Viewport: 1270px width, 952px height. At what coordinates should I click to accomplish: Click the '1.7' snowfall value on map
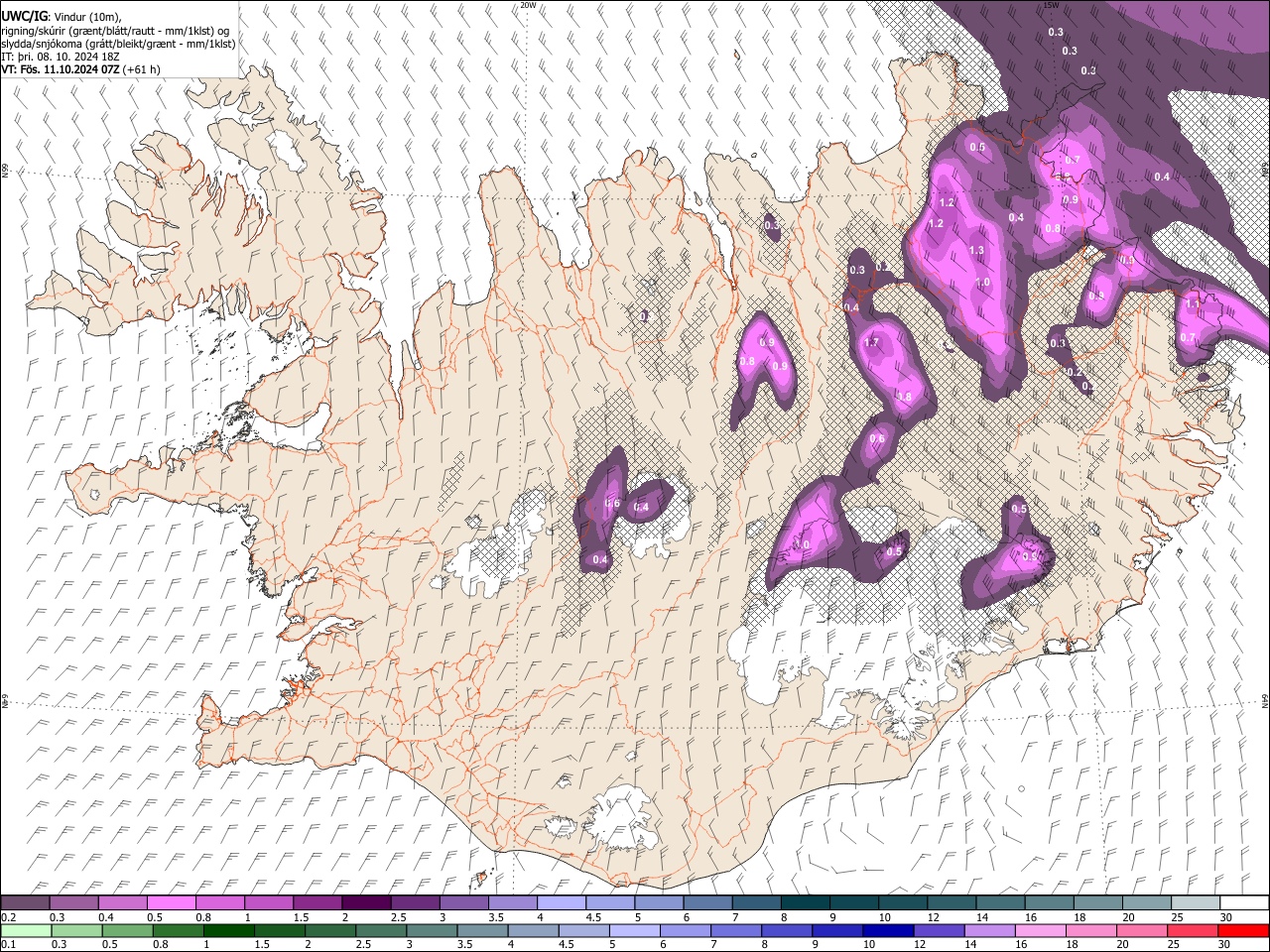pos(872,342)
